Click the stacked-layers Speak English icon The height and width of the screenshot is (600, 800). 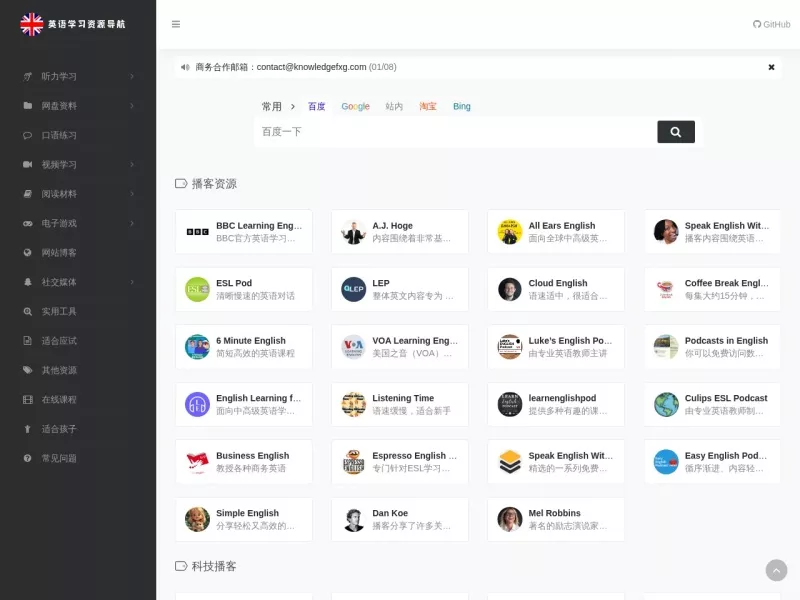tap(510, 462)
